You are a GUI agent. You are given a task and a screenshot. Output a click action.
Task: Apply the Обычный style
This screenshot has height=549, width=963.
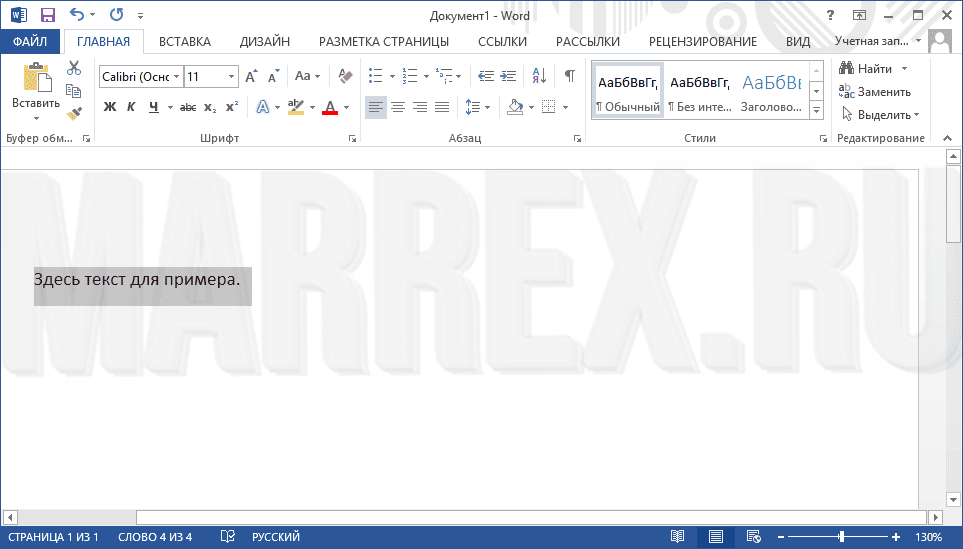(x=628, y=90)
